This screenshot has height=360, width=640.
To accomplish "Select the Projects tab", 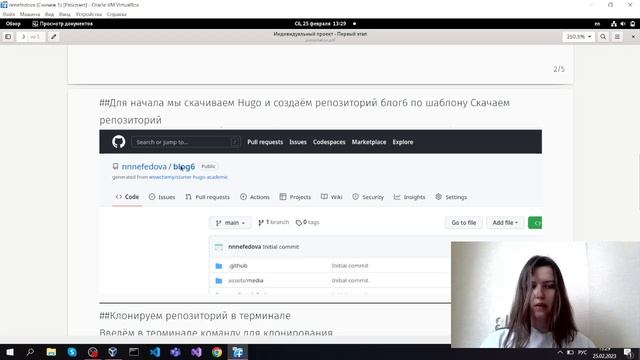I will [295, 197].
